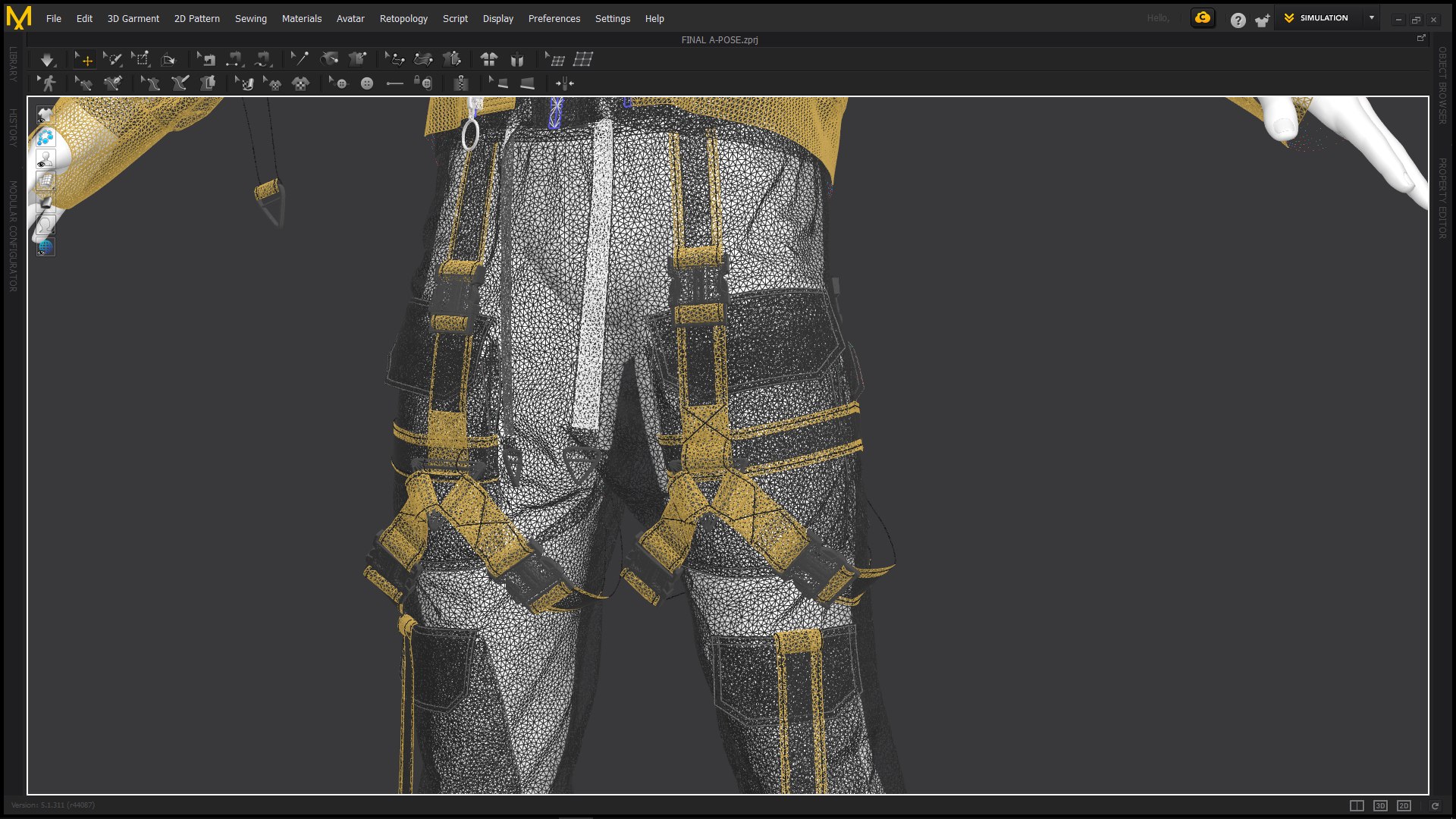
Task: Click the reset layout refresh icon
Action: [1435, 805]
